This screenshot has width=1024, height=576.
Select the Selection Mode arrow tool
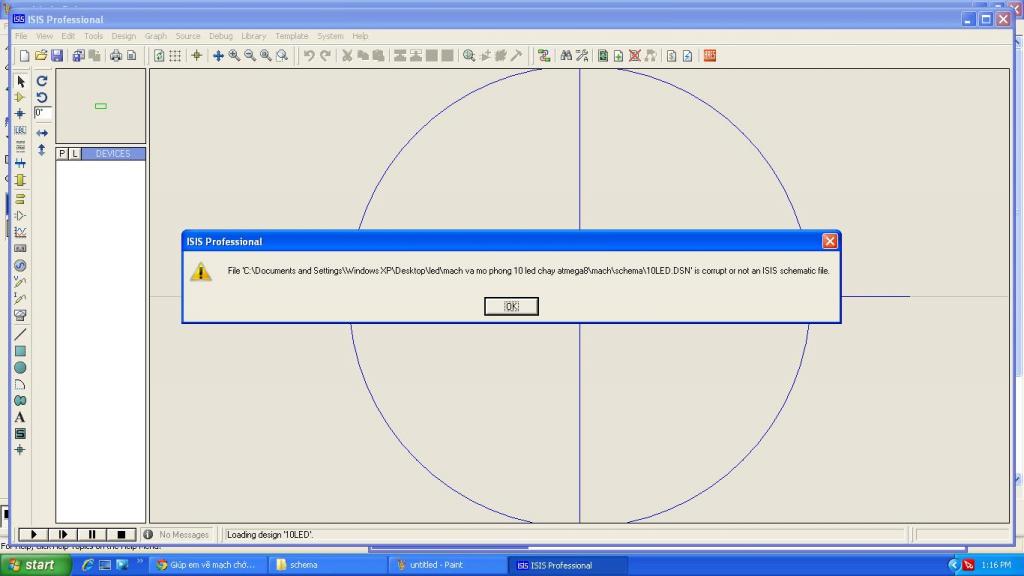pyautogui.click(x=20, y=81)
